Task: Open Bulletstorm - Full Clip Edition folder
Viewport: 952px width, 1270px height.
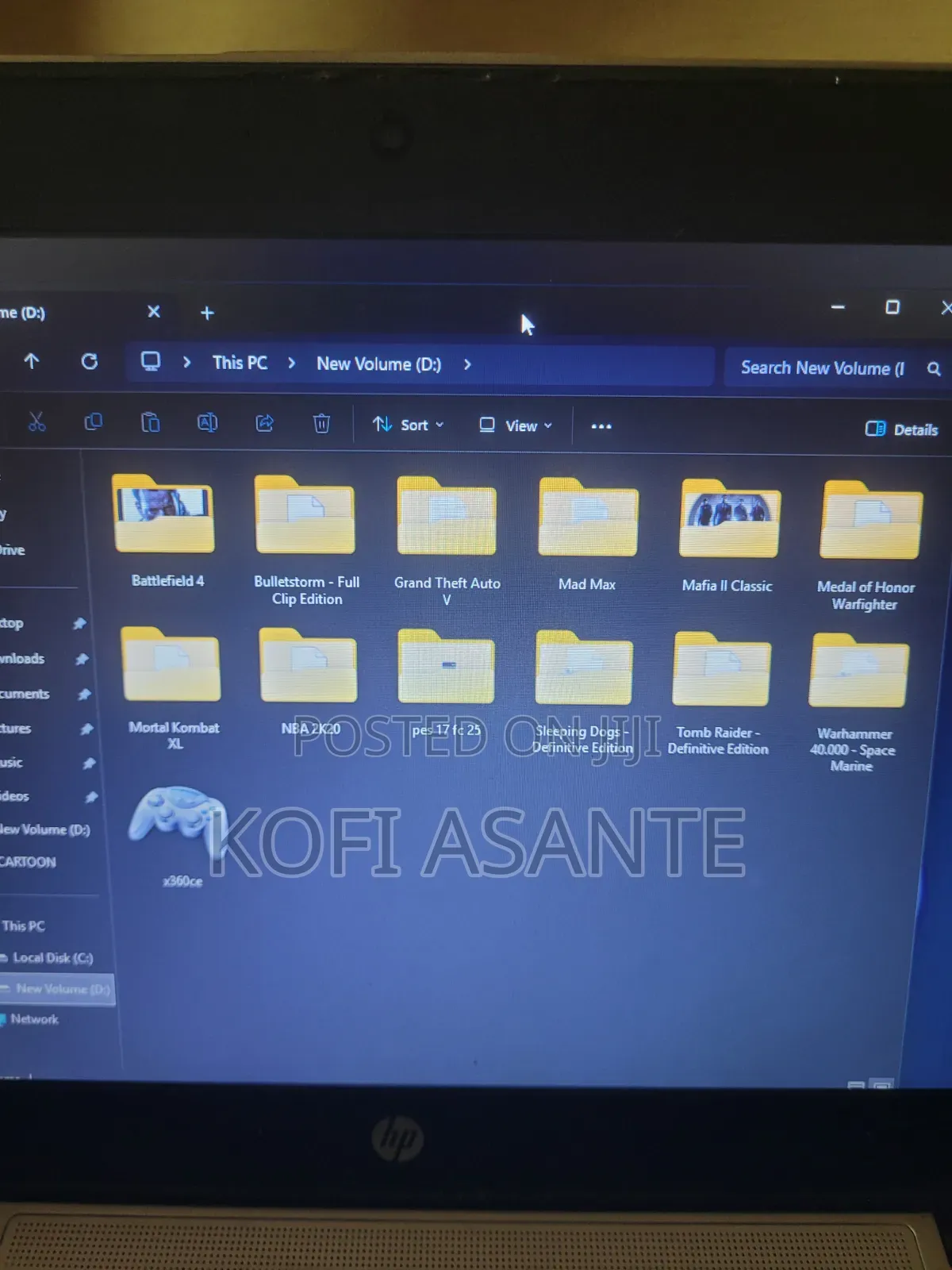Action: coord(305,517)
